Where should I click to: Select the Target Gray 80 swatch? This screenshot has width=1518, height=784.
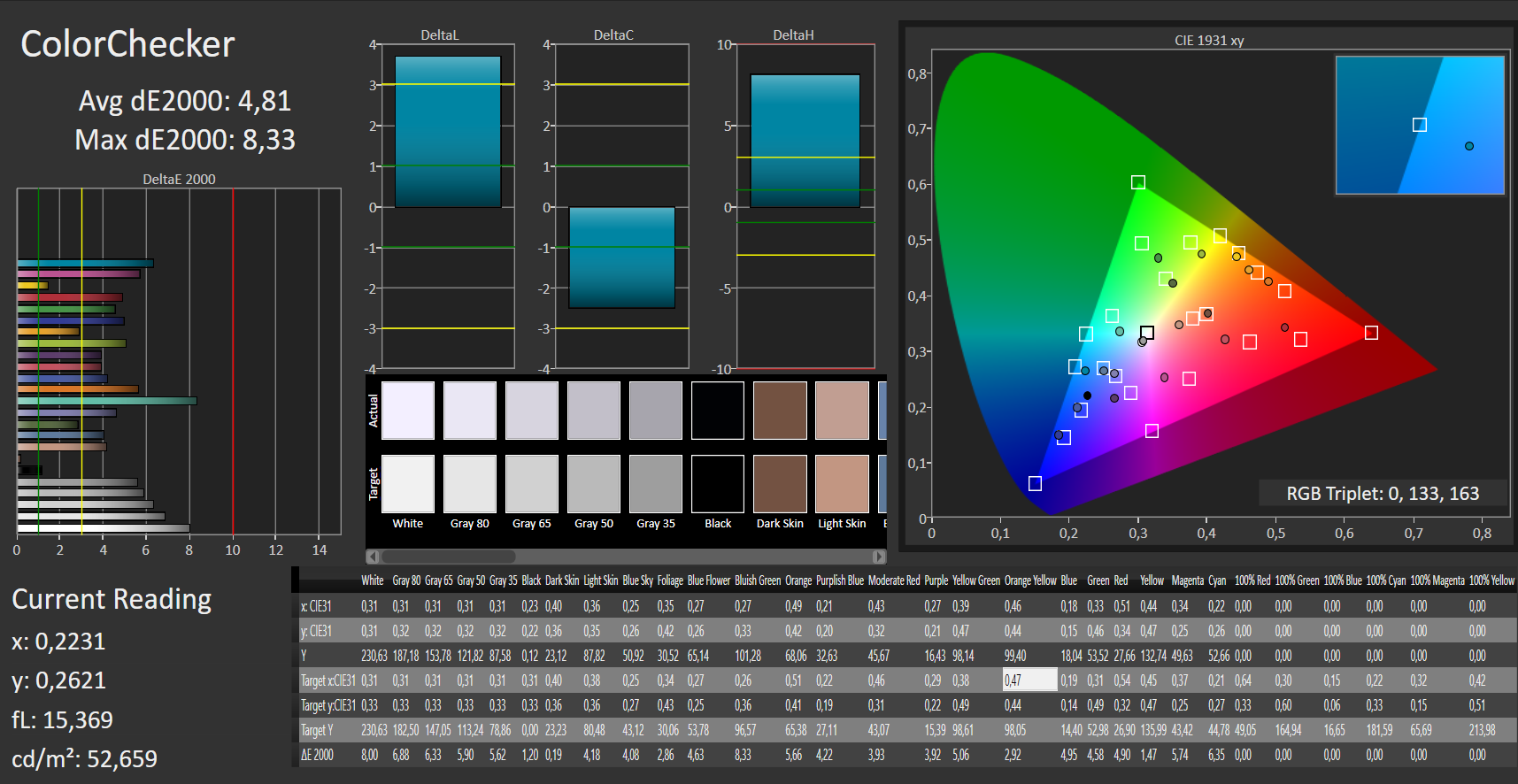pos(470,484)
